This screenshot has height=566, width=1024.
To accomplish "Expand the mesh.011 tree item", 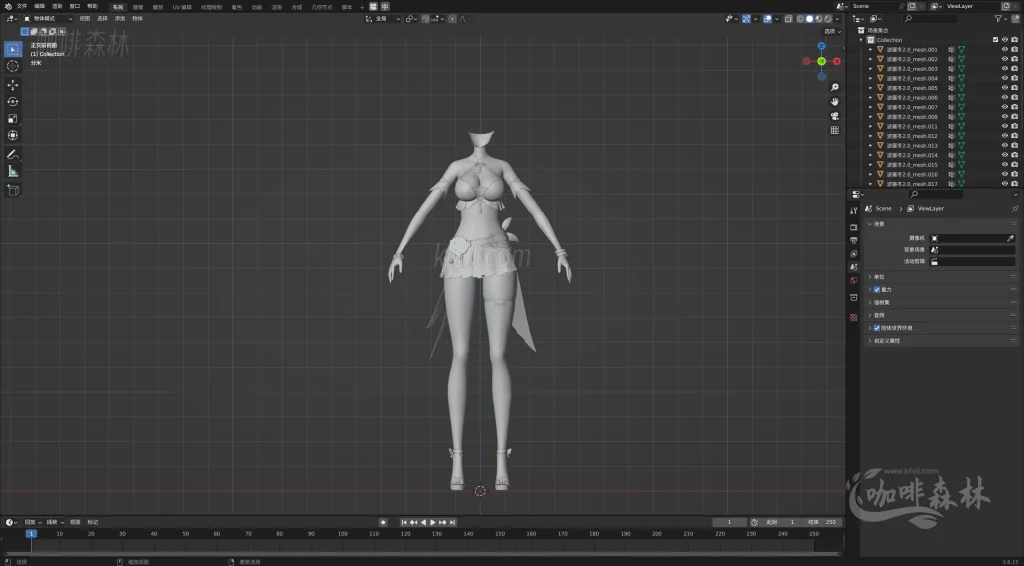I will click(x=870, y=127).
